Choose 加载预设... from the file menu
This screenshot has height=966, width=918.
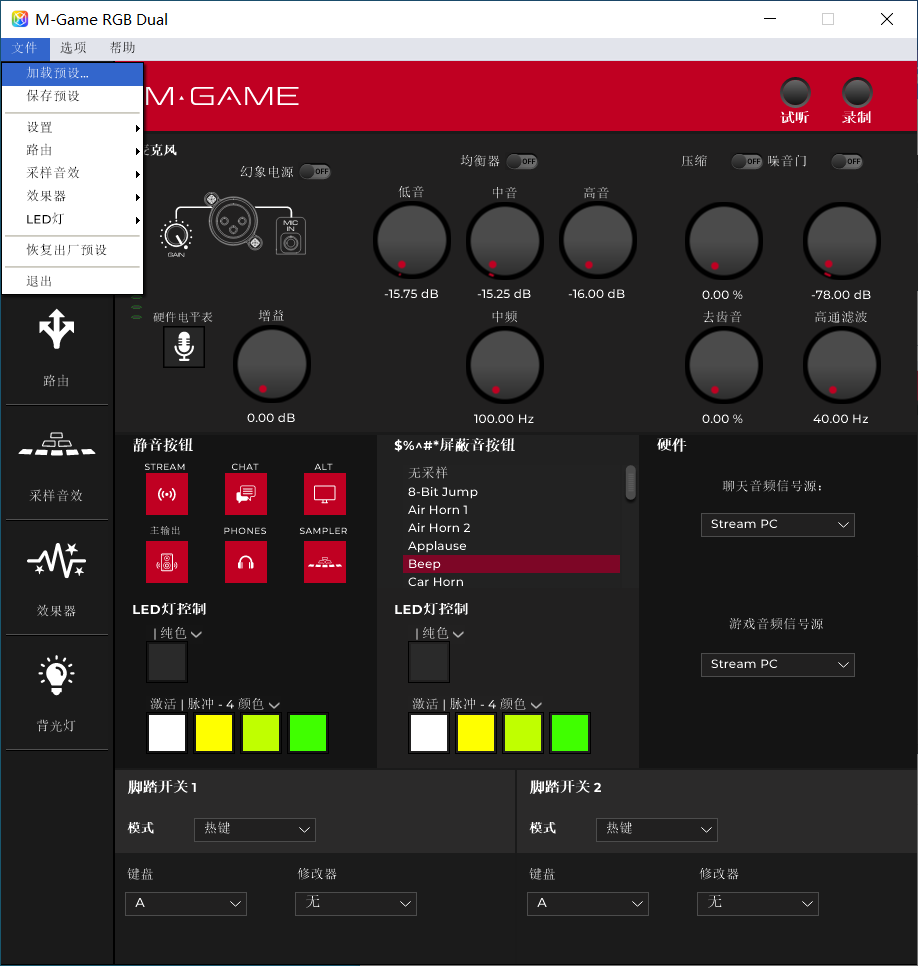point(73,73)
